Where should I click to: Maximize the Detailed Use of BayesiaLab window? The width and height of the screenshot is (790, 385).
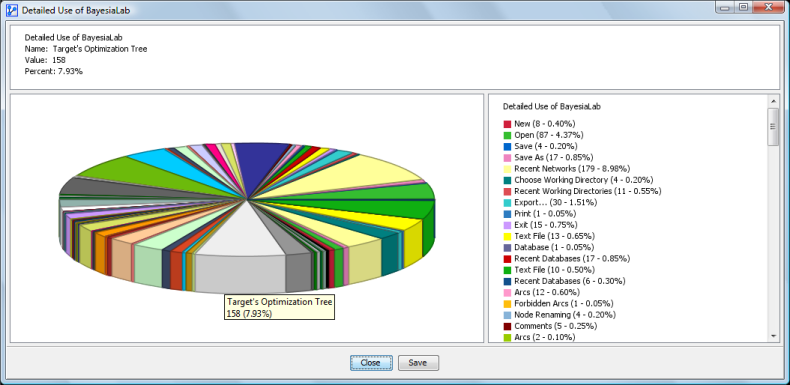point(743,7)
